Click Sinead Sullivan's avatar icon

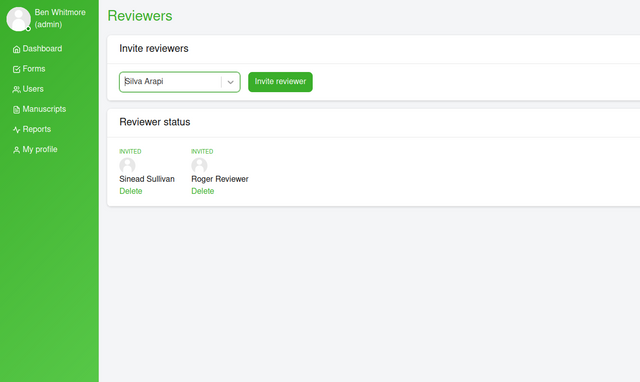tap(127, 165)
